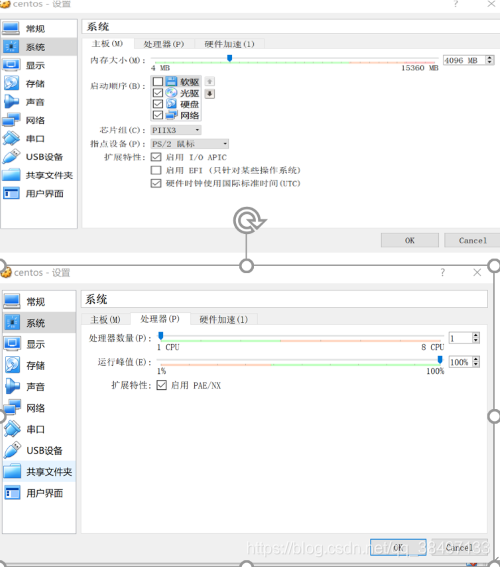Open USB设备 icon in the lower settings window
Viewport: 500px width, 567px height.
coord(12,450)
